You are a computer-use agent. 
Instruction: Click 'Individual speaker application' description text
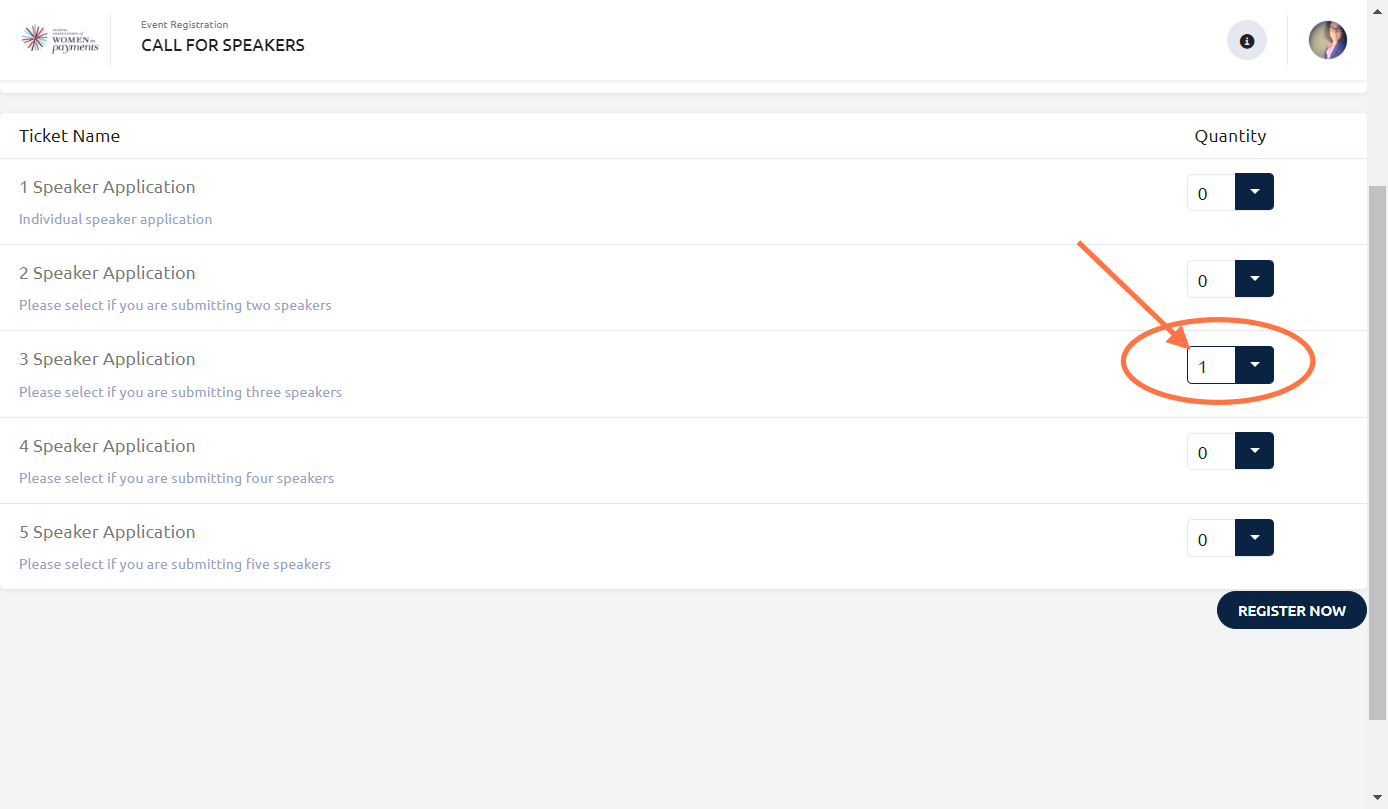pos(116,219)
